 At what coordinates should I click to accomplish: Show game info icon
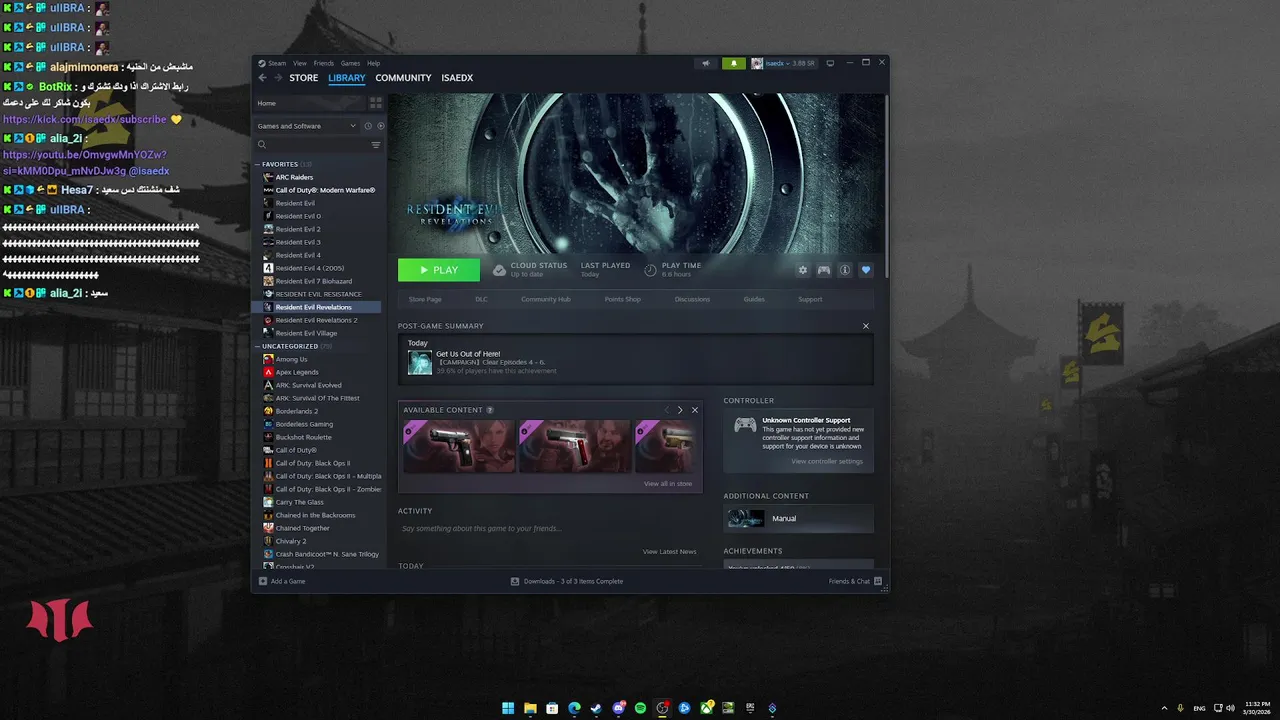pos(845,270)
